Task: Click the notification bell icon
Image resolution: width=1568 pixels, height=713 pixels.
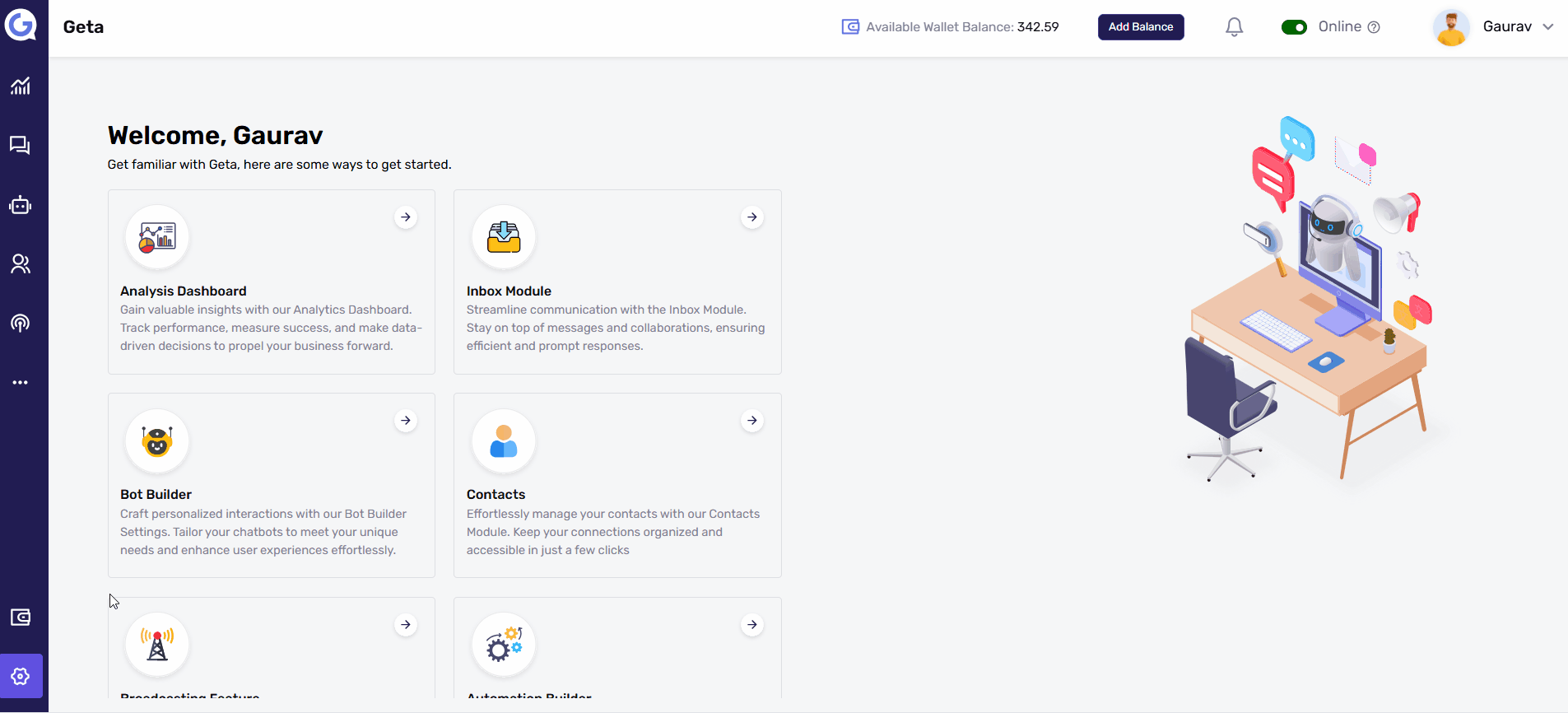Action: pos(1234,27)
